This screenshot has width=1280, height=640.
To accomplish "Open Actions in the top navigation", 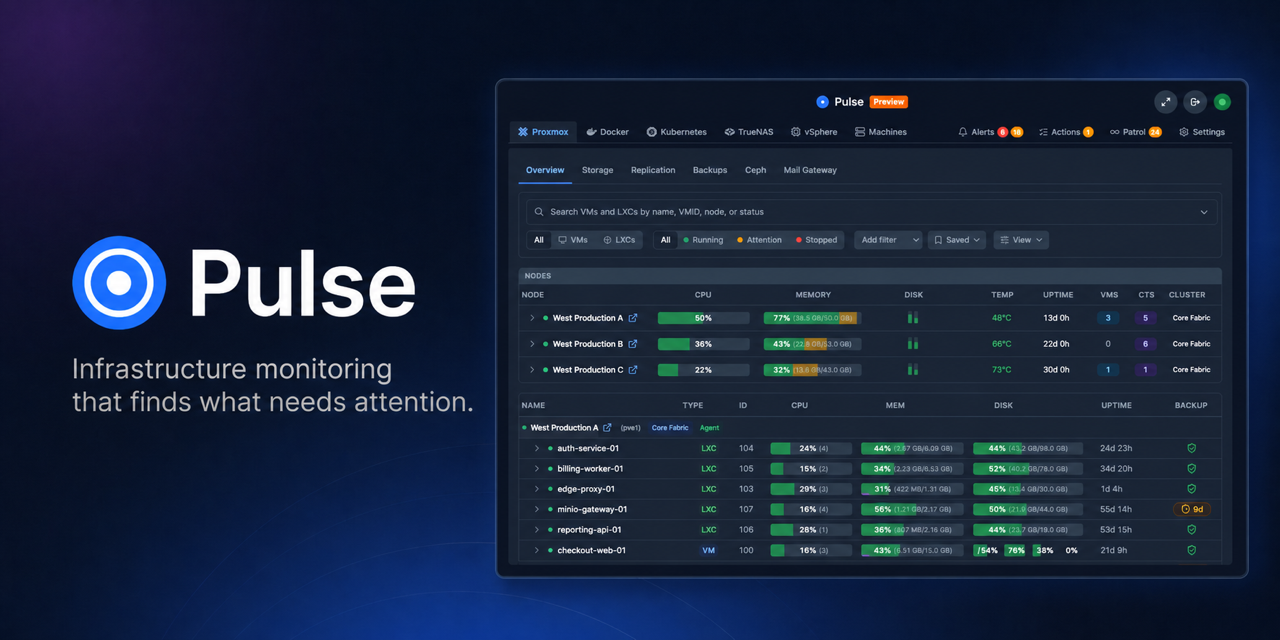I will [1066, 132].
